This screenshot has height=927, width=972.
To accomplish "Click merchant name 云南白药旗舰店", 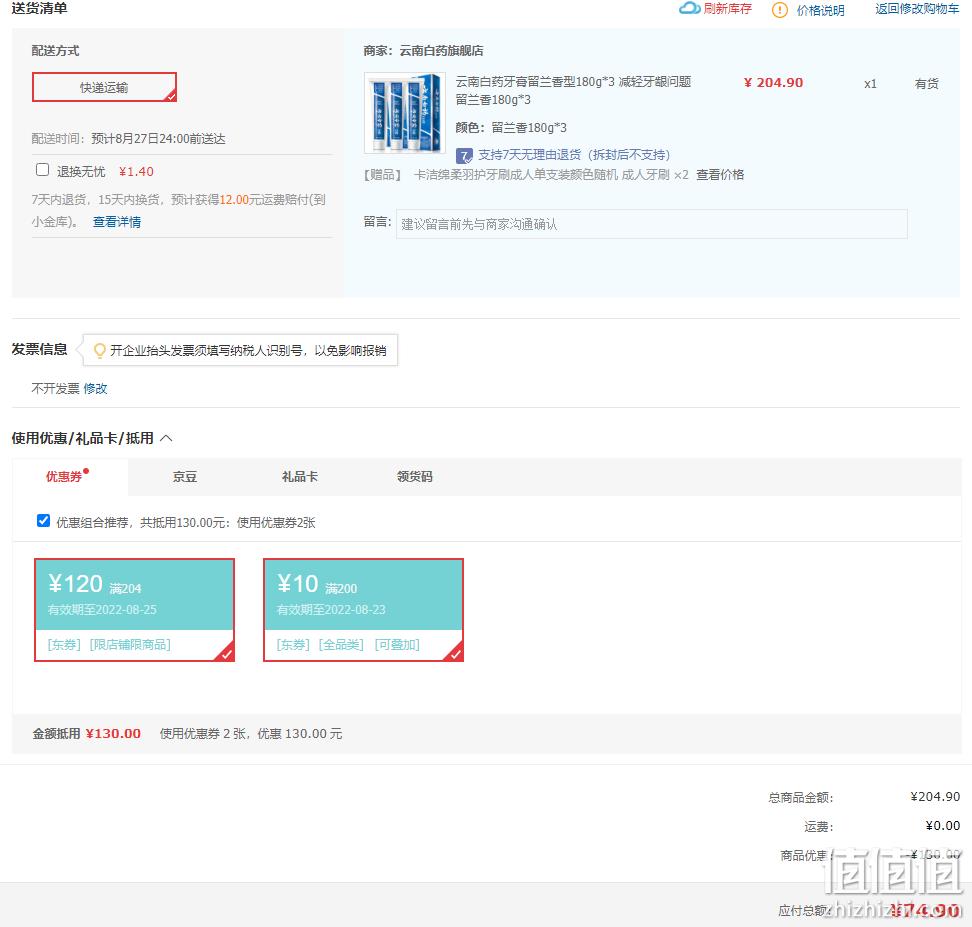I will (x=441, y=51).
